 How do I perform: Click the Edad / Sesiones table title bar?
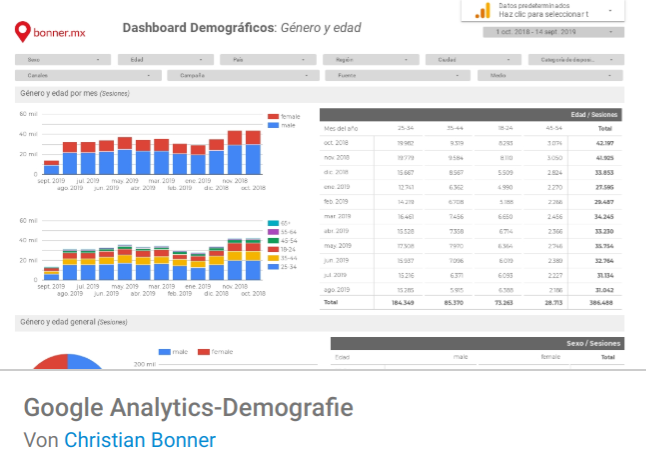470,115
